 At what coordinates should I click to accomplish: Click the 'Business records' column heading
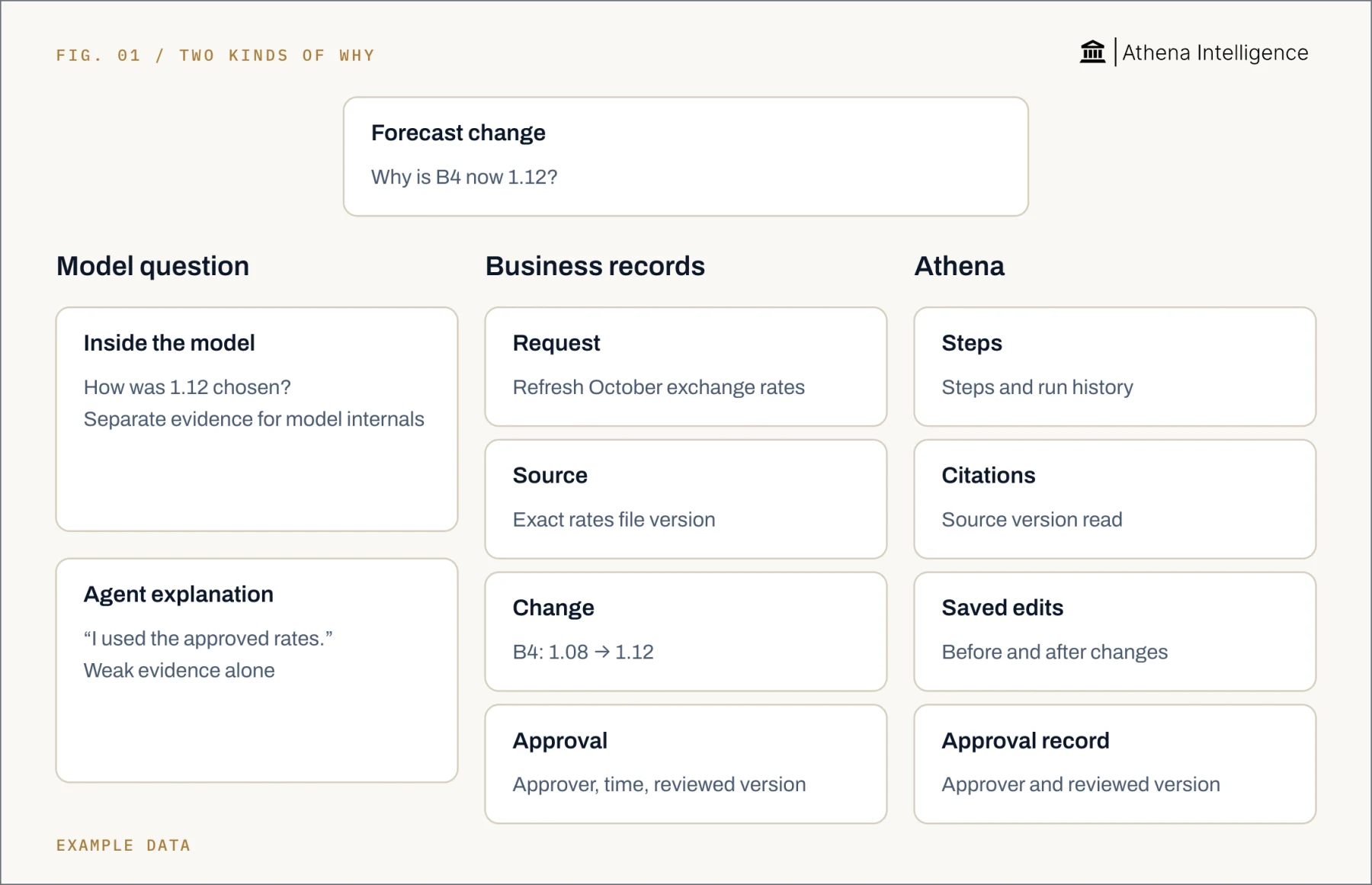[595, 266]
